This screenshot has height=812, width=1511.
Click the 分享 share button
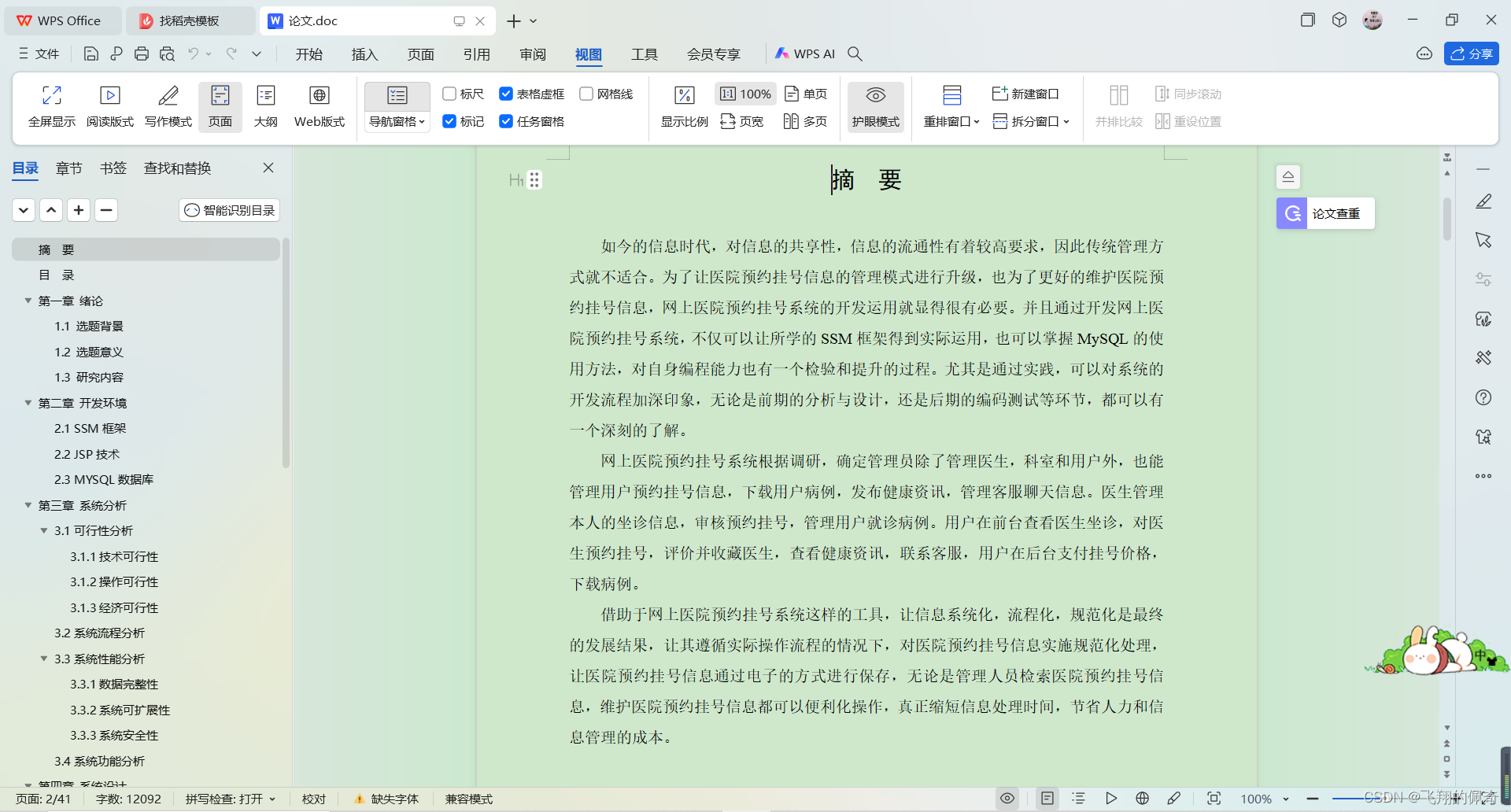[x=1472, y=54]
